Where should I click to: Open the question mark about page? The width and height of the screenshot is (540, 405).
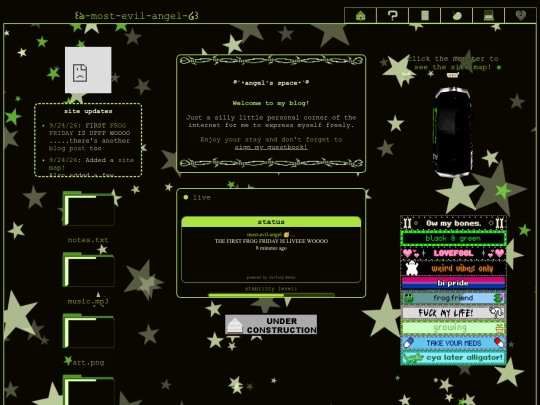coord(392,15)
